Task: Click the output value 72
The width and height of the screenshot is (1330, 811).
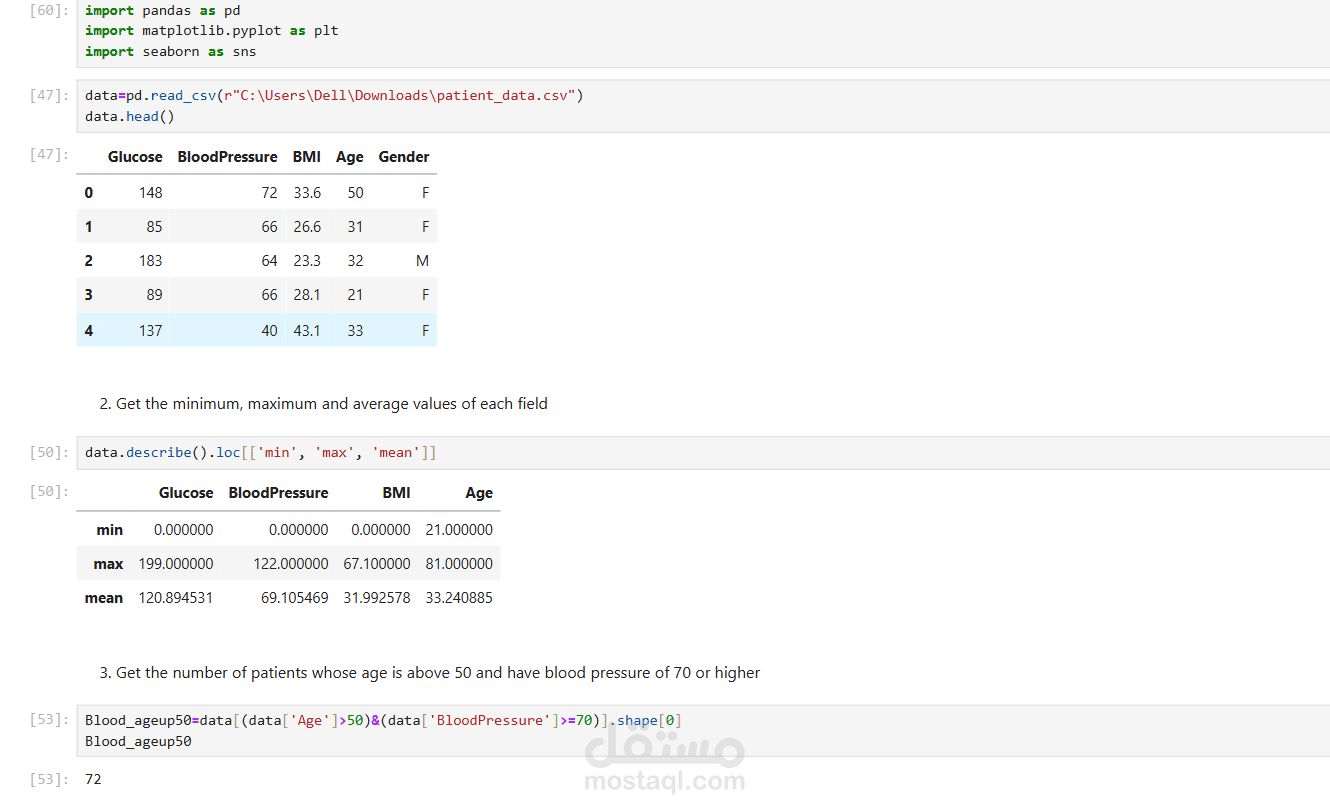Action: pyautogui.click(x=93, y=779)
